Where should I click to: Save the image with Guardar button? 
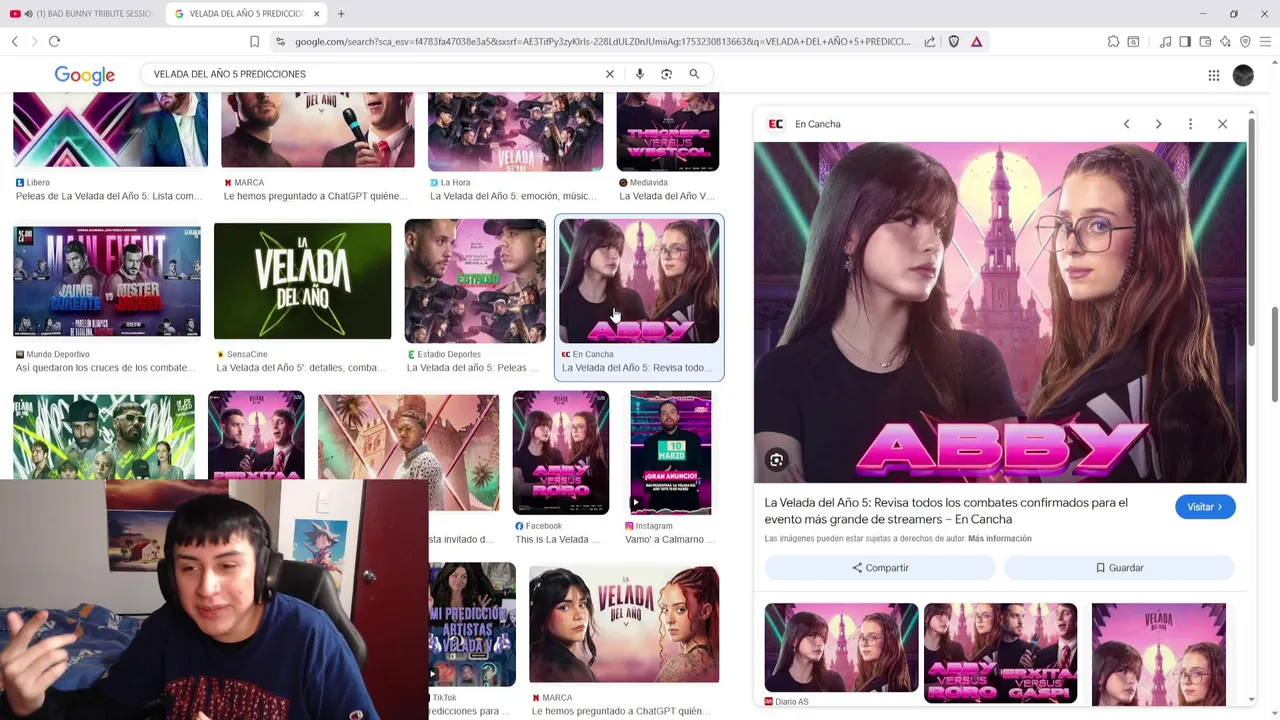(1119, 568)
